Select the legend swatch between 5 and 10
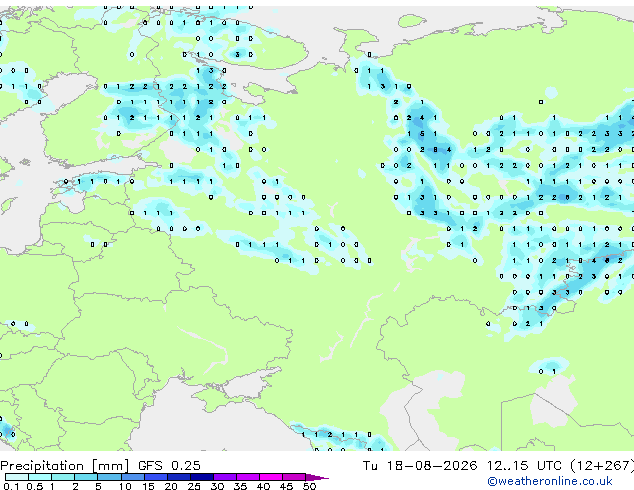The image size is (634, 490). pyautogui.click(x=109, y=477)
